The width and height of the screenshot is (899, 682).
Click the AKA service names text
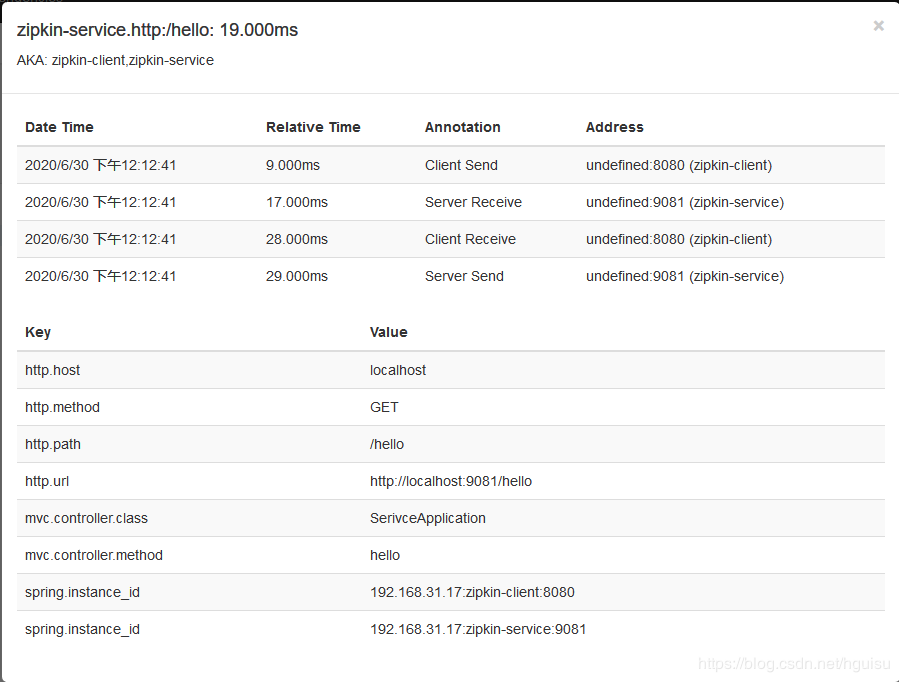pos(115,60)
